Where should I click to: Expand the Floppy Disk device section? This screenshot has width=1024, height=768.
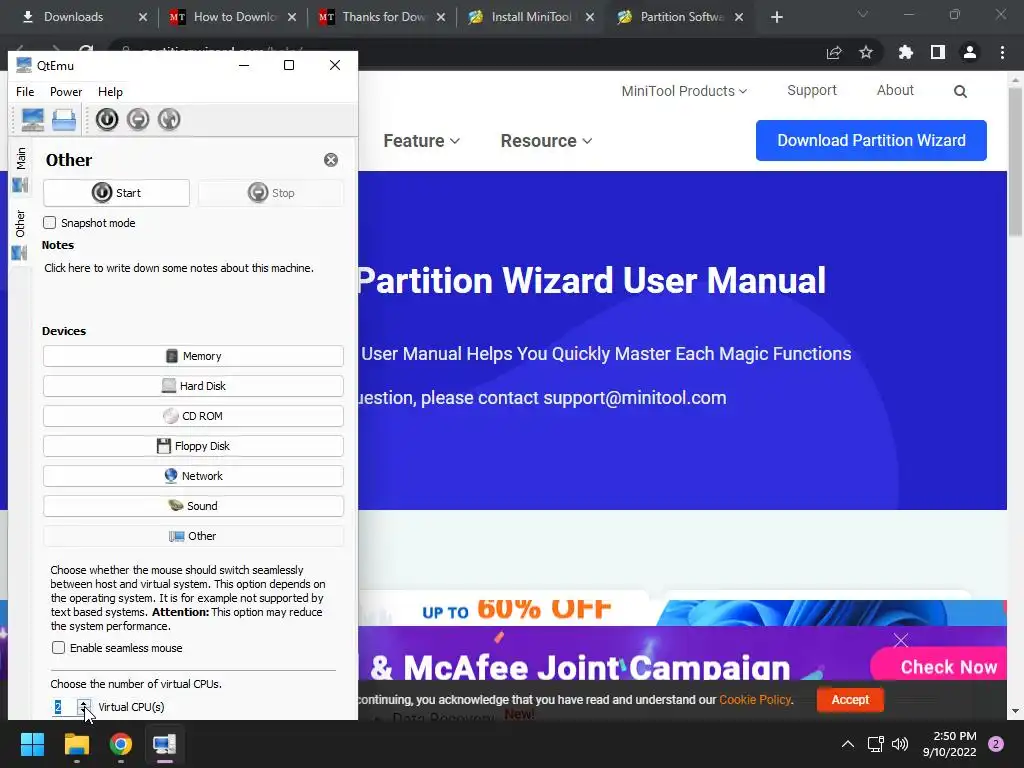point(193,447)
